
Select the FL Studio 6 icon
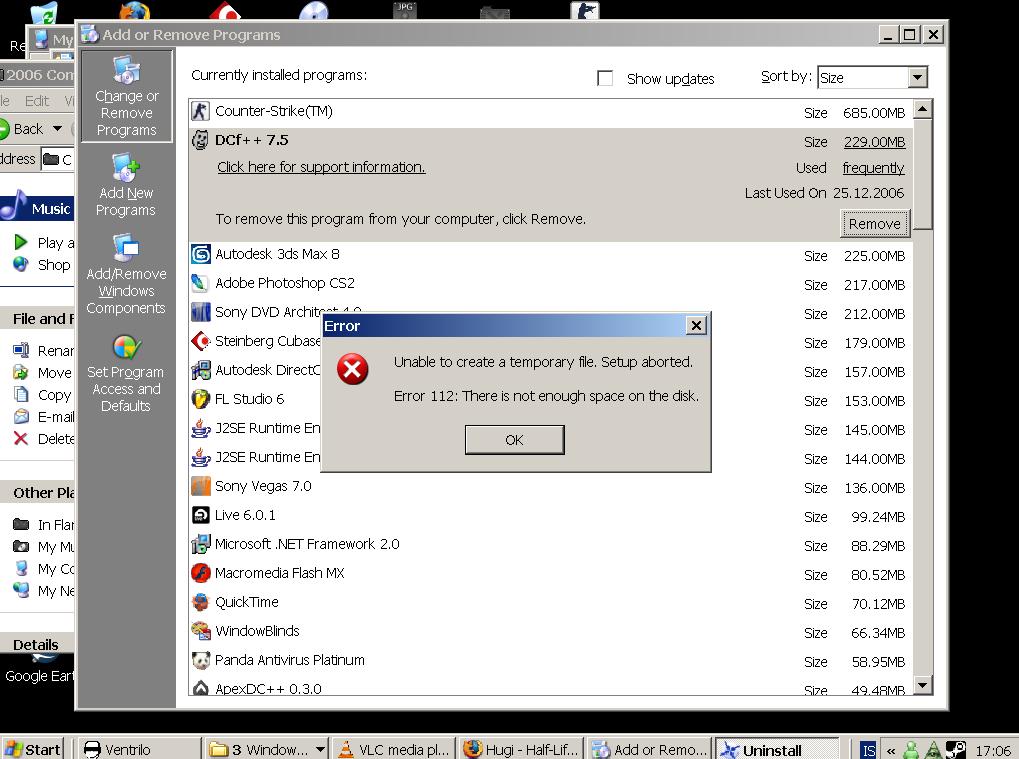click(200, 398)
